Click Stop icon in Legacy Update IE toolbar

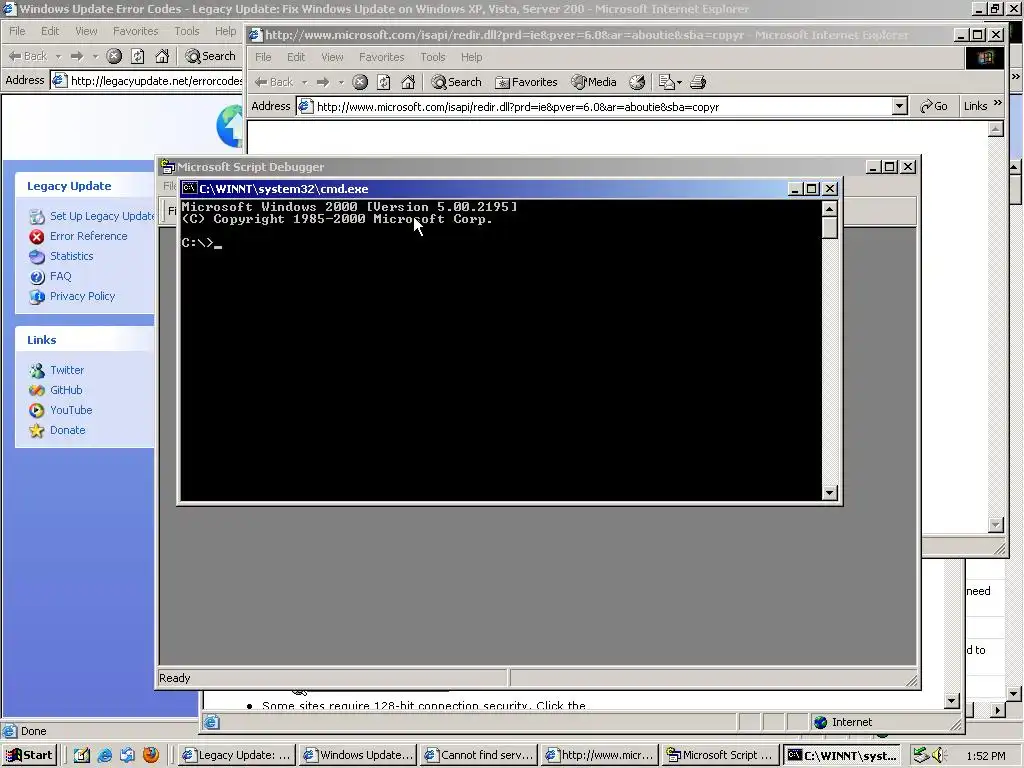[114, 56]
